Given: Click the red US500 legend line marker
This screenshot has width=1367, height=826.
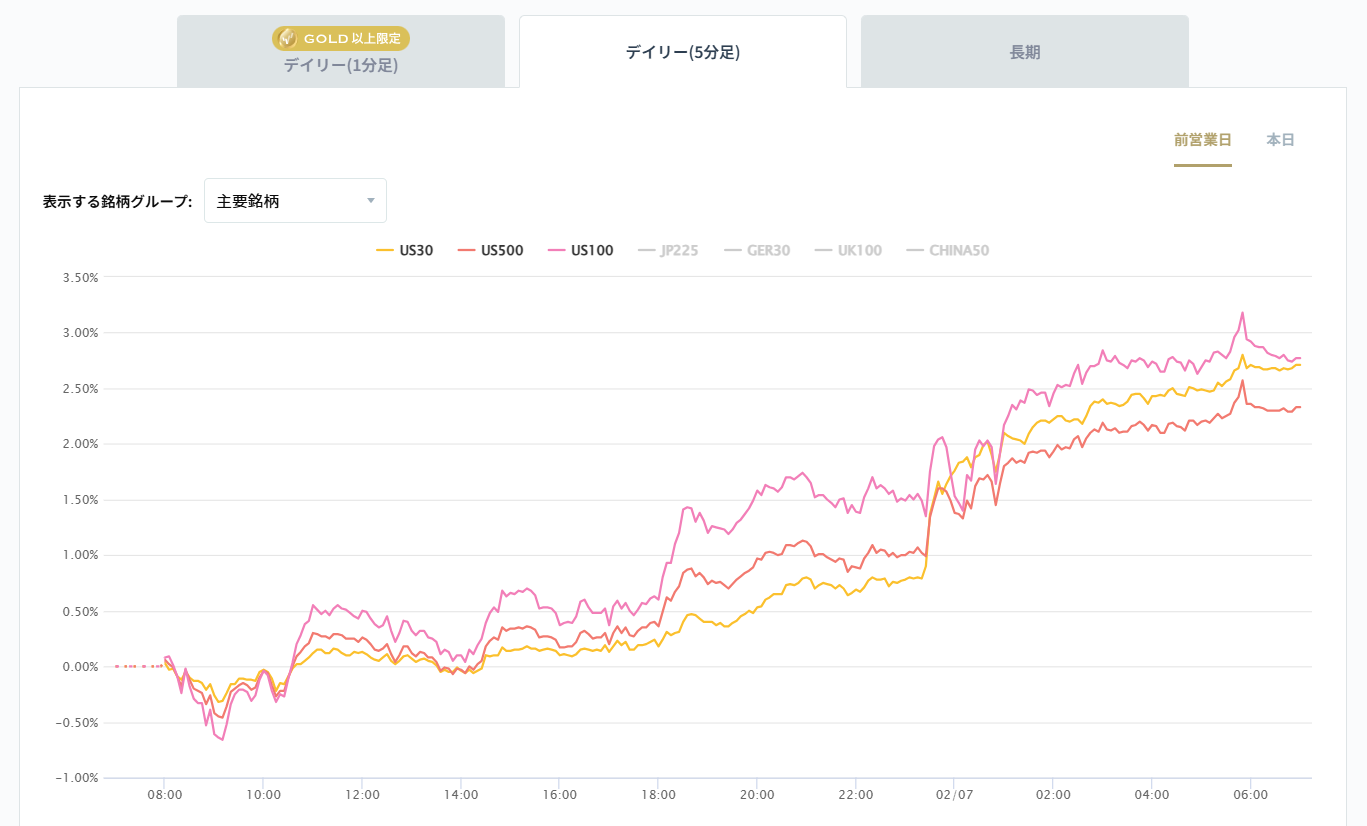Looking at the screenshot, I should 466,251.
